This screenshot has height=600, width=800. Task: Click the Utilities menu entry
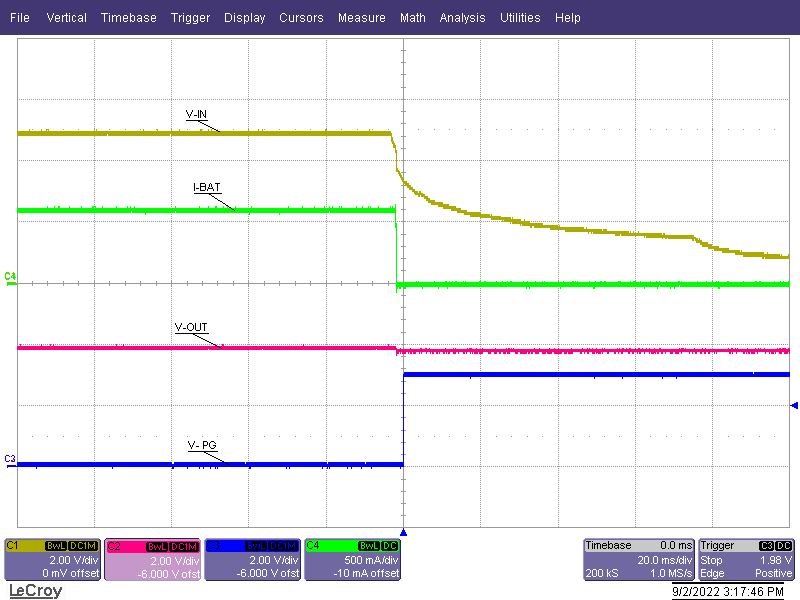[520, 17]
